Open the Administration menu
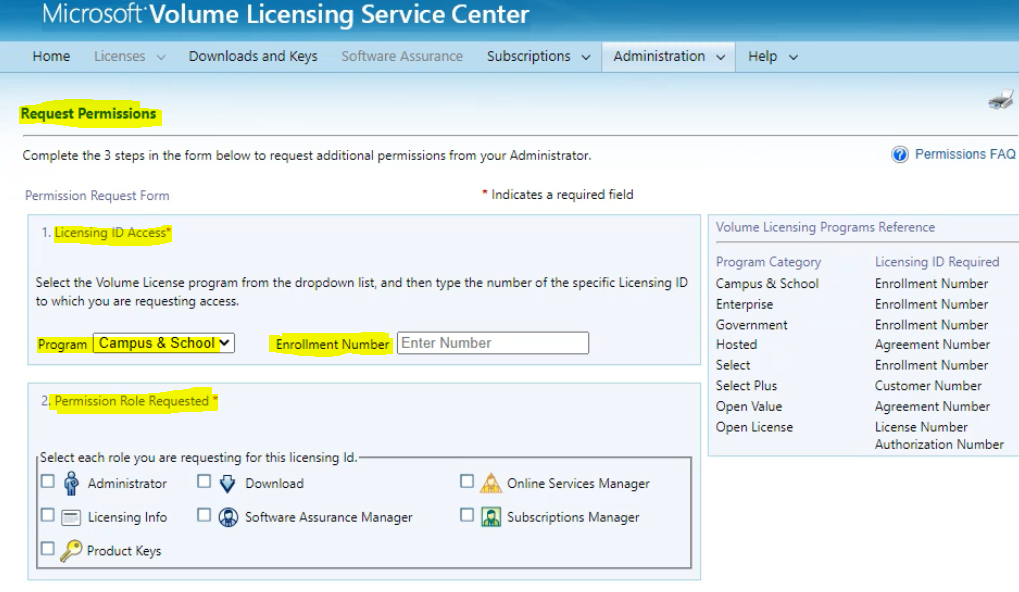The image size is (1019, 592). (659, 57)
